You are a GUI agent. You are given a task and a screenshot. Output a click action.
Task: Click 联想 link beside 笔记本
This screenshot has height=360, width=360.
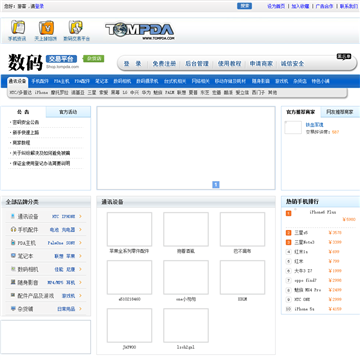[59, 256]
